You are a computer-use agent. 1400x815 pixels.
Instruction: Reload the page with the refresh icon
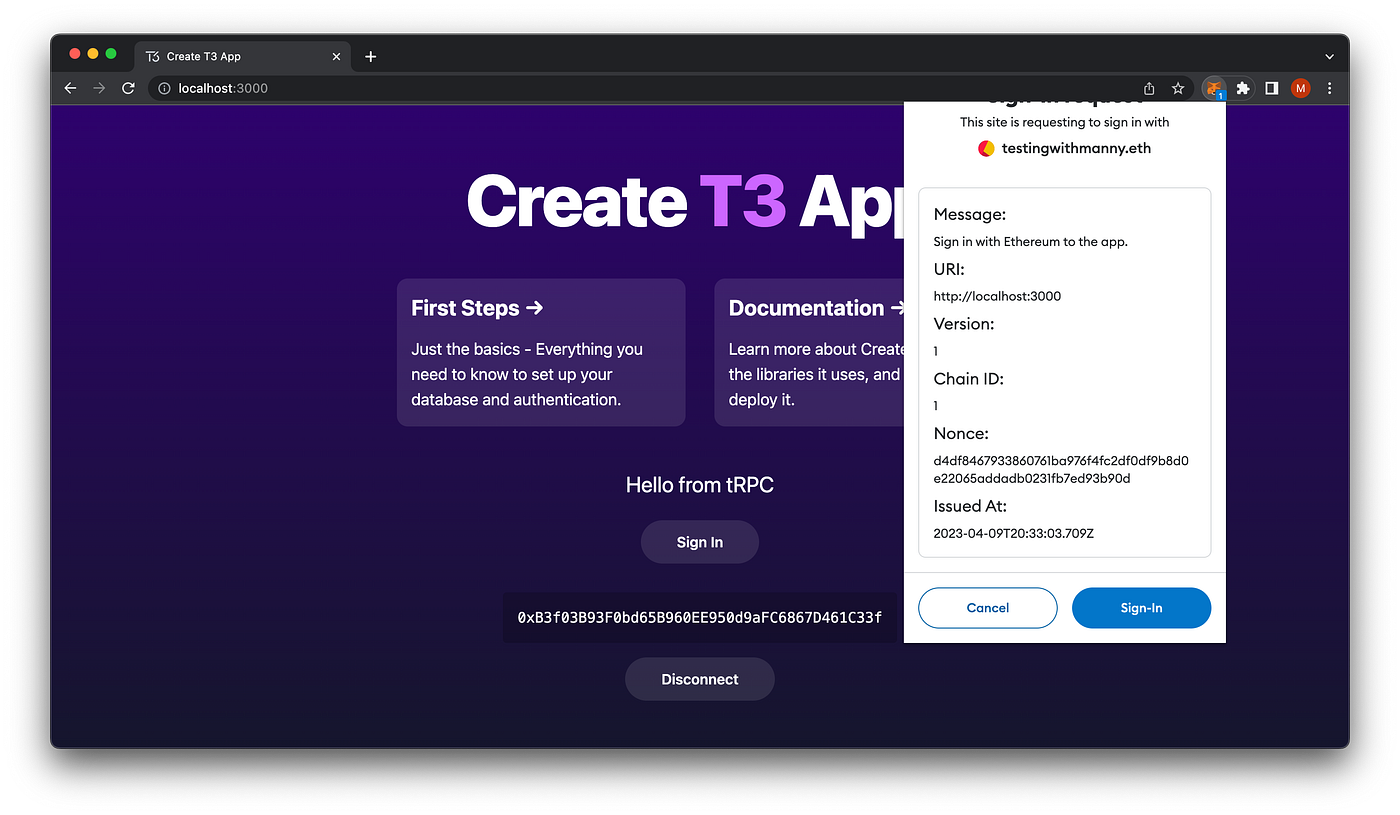[x=128, y=88]
